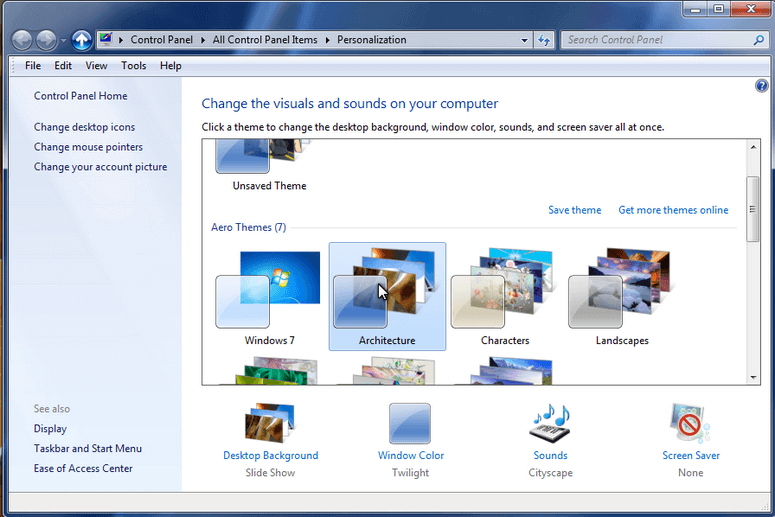Click Get more themes online

(673, 210)
